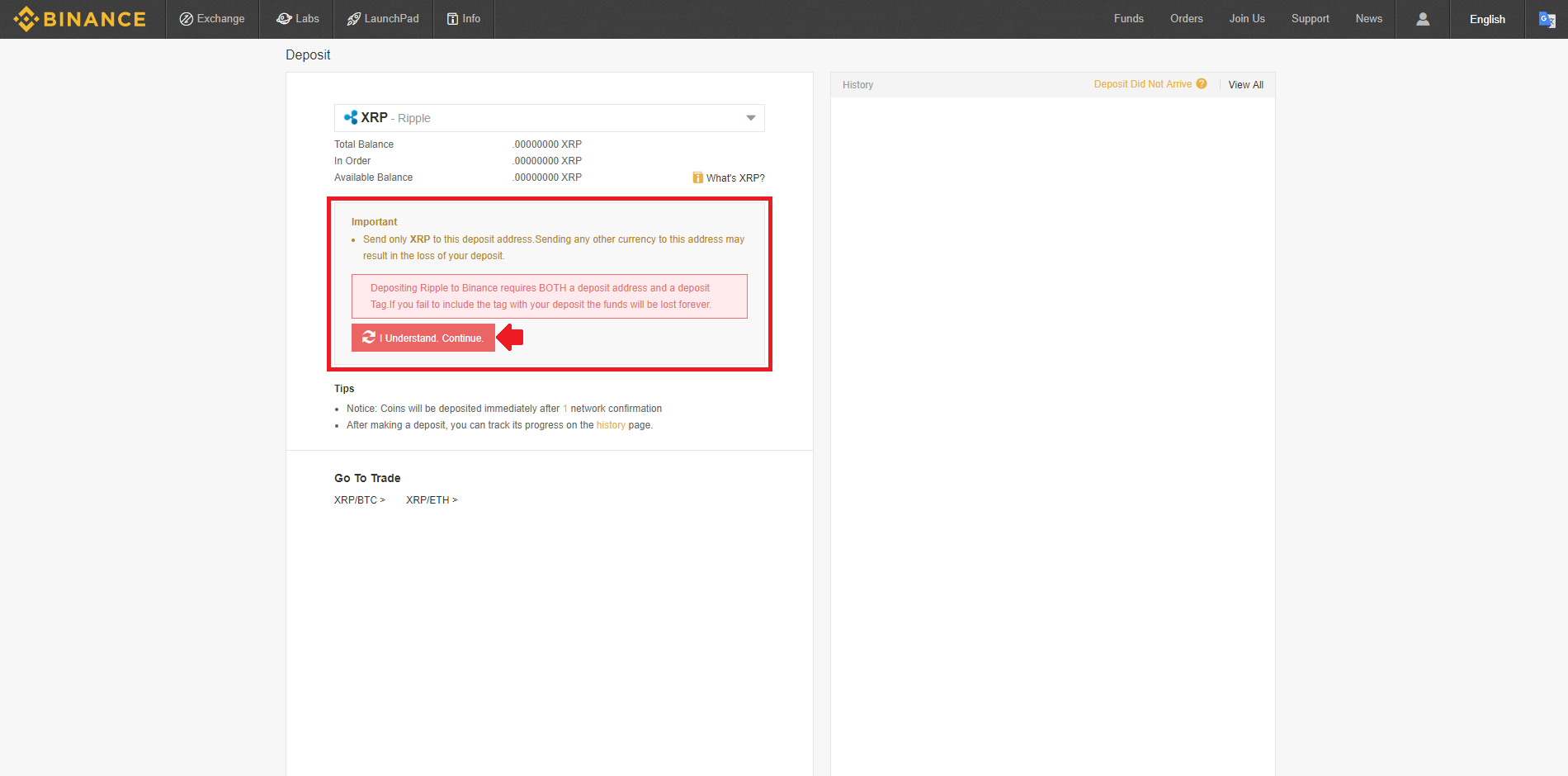Click View All in History

(x=1245, y=85)
